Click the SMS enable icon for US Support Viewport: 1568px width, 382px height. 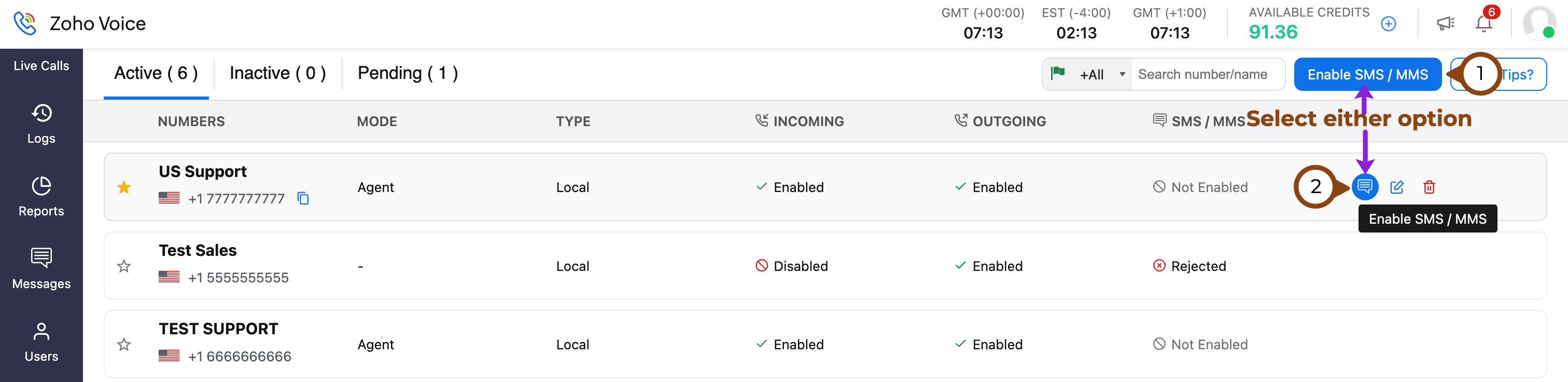click(1365, 186)
